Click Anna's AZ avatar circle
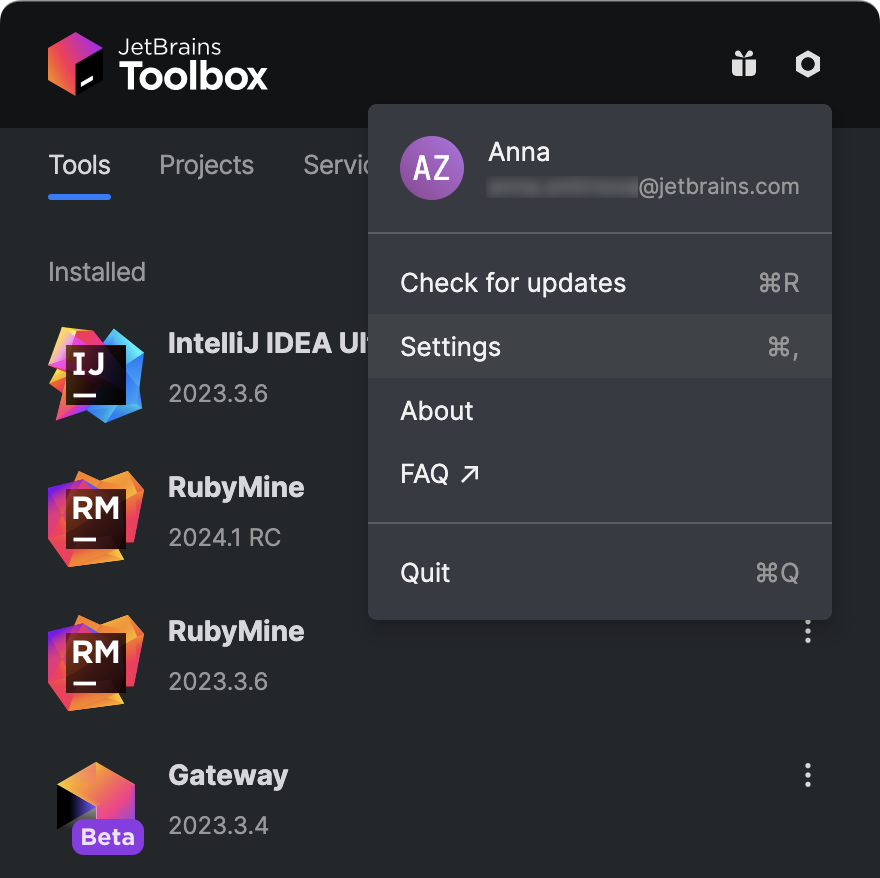The image size is (880, 878). 432,168
